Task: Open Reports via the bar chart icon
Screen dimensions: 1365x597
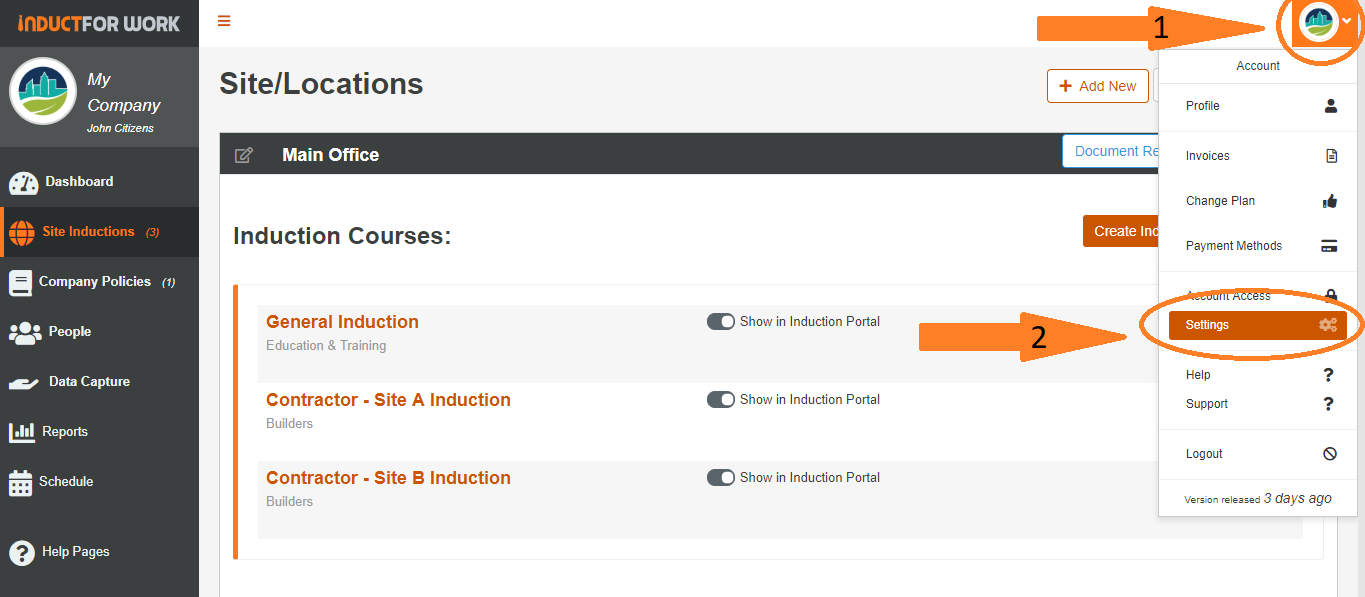Action: click(22, 431)
